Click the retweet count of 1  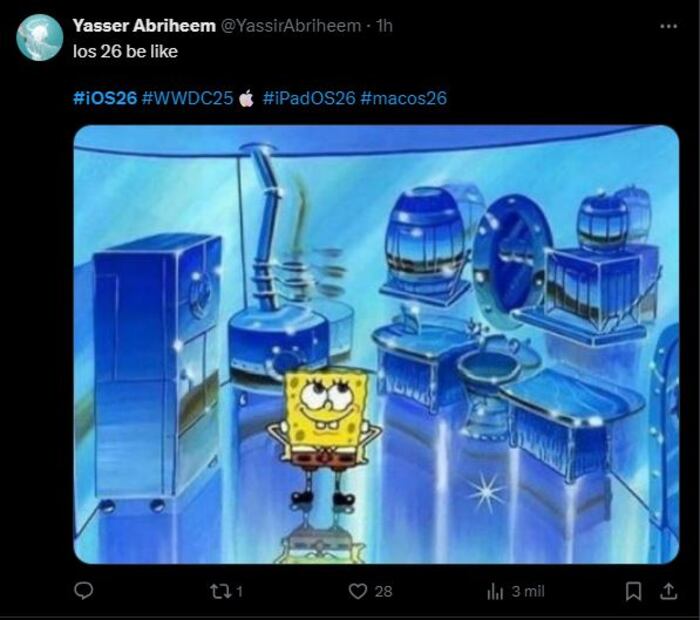pos(239,592)
